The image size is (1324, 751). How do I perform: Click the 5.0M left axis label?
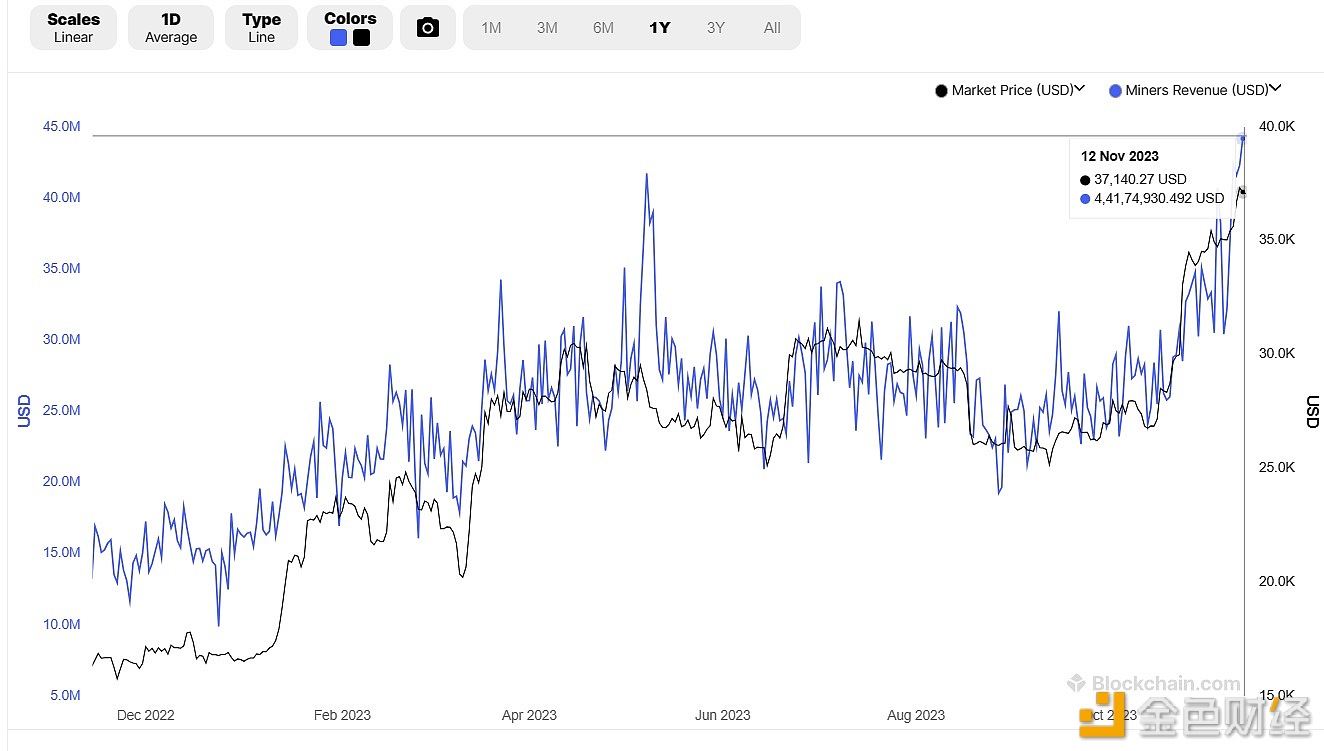[64, 695]
